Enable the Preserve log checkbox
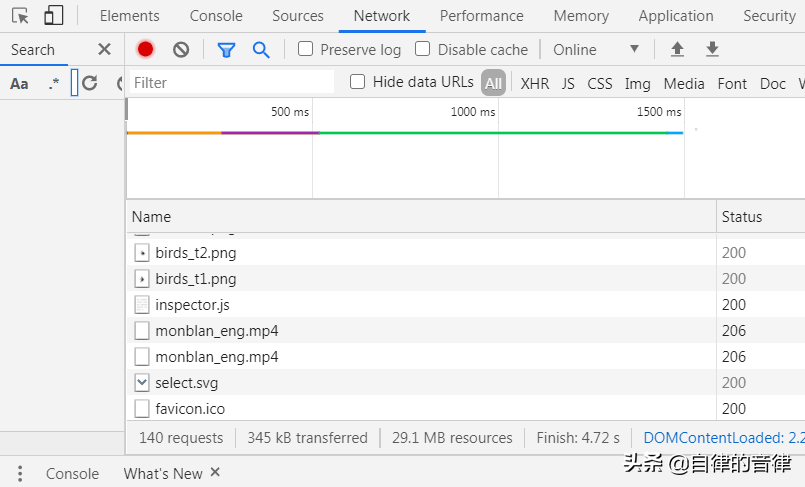Image resolution: width=805 pixels, height=487 pixels. click(306, 49)
